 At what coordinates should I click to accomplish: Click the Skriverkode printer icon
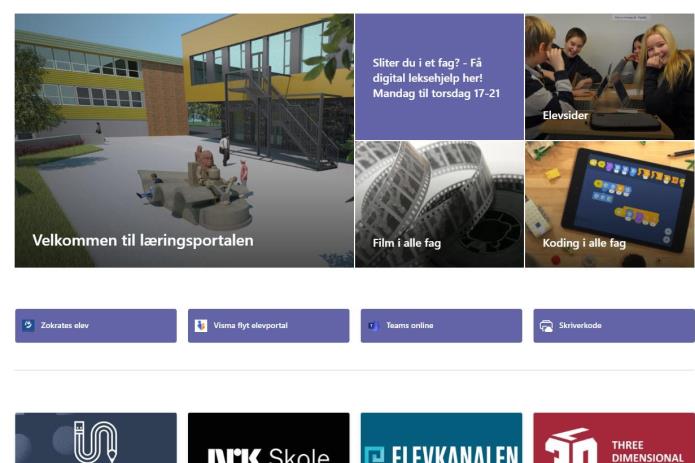coord(546,326)
